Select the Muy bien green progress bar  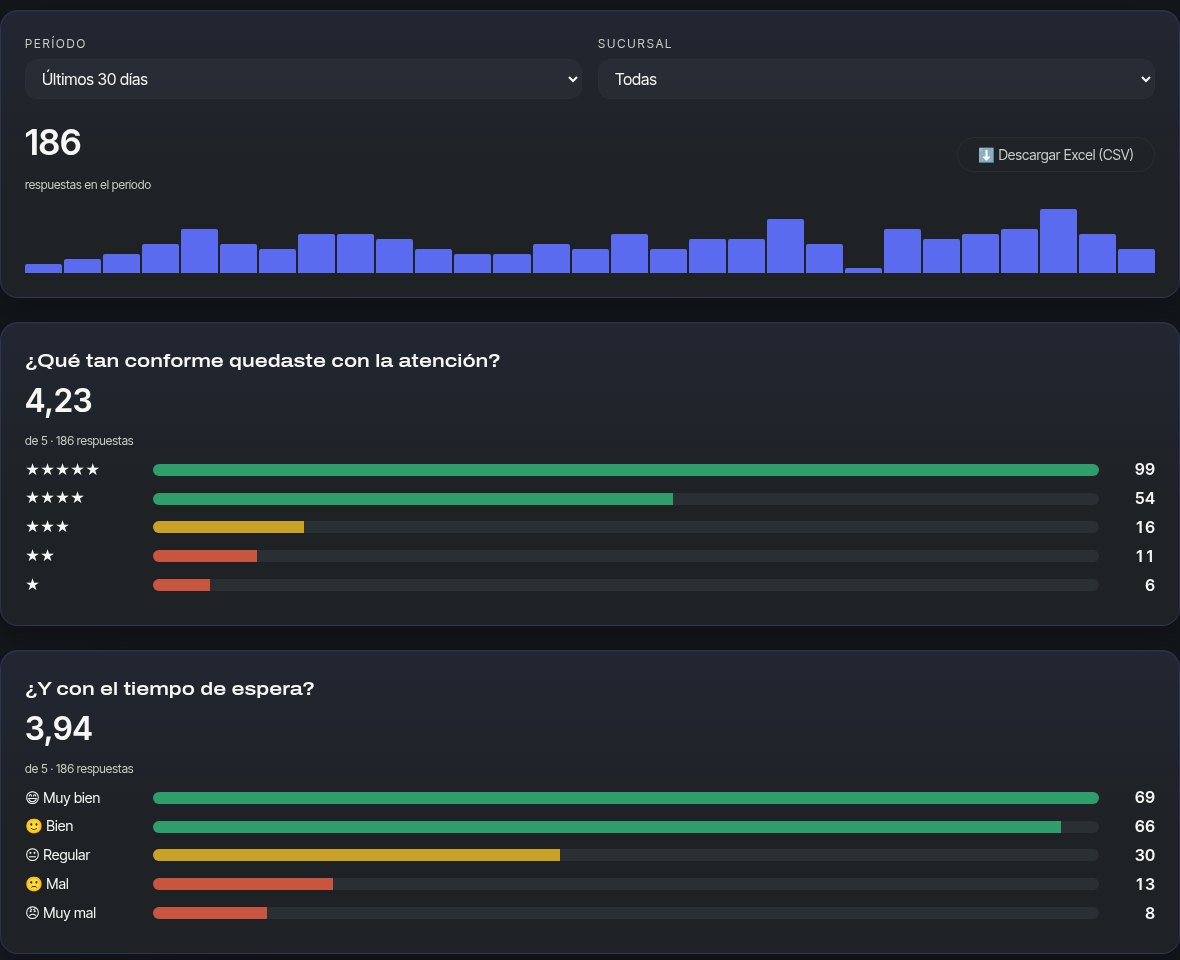(625, 797)
